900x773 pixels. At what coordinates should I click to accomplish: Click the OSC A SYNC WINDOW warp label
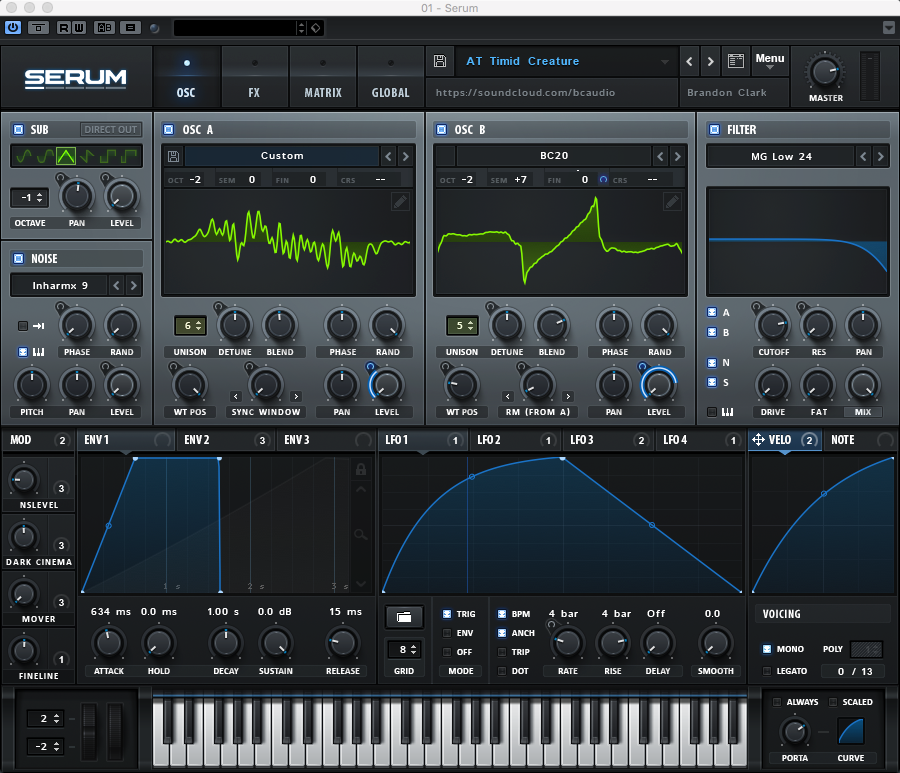coord(266,412)
